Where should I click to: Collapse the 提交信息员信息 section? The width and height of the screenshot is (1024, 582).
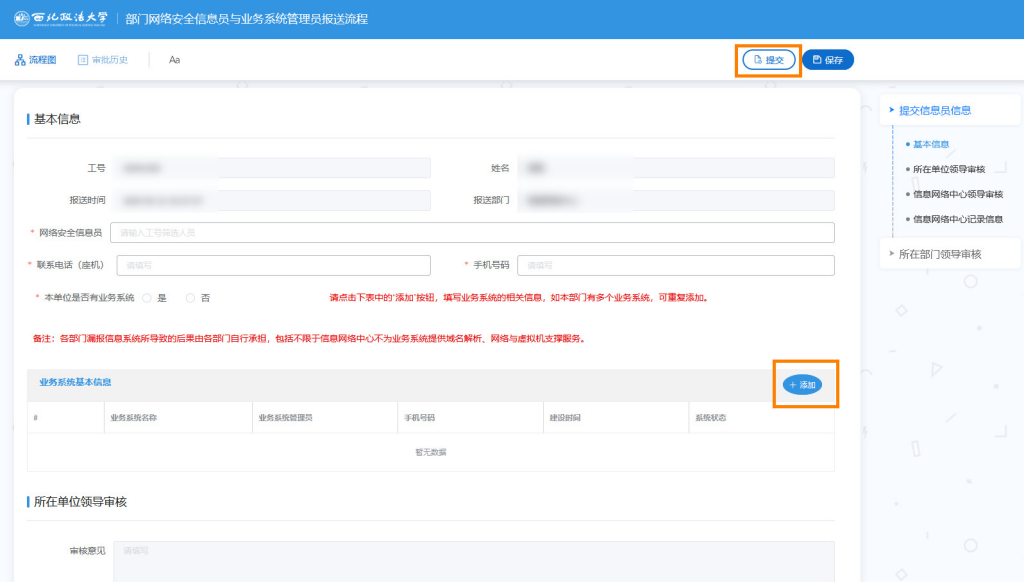[x=891, y=110]
